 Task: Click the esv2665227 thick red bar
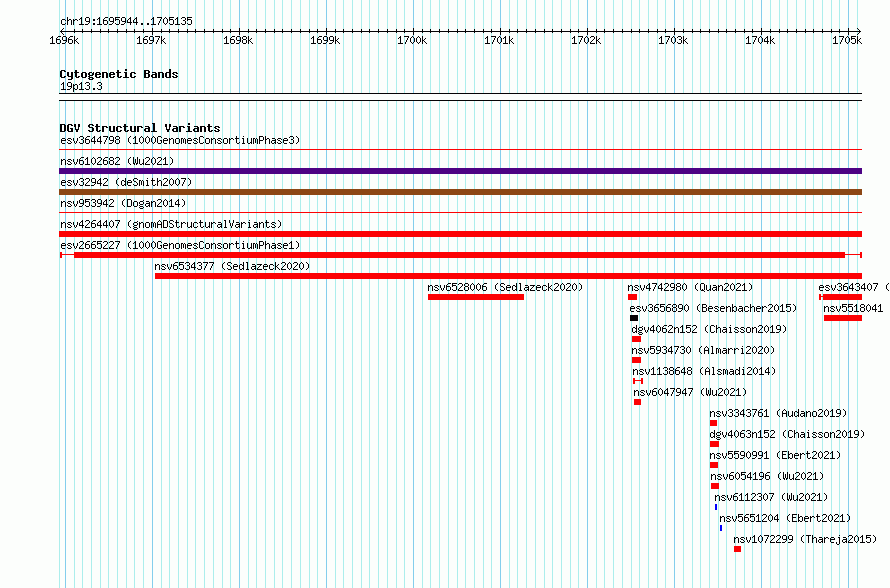pyautogui.click(x=459, y=255)
